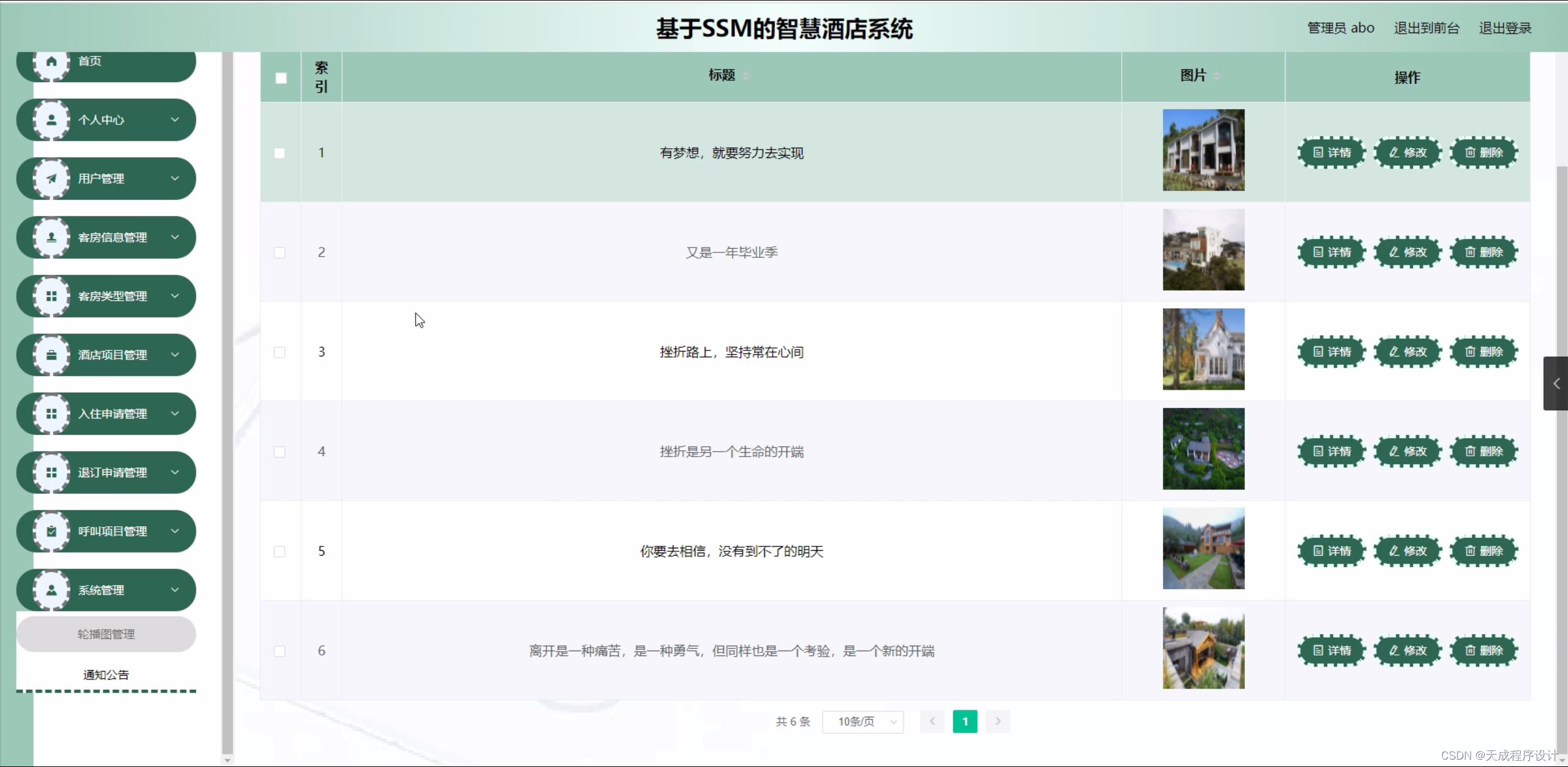
Task: Check the select-all checkbox in table header
Action: 280,78
